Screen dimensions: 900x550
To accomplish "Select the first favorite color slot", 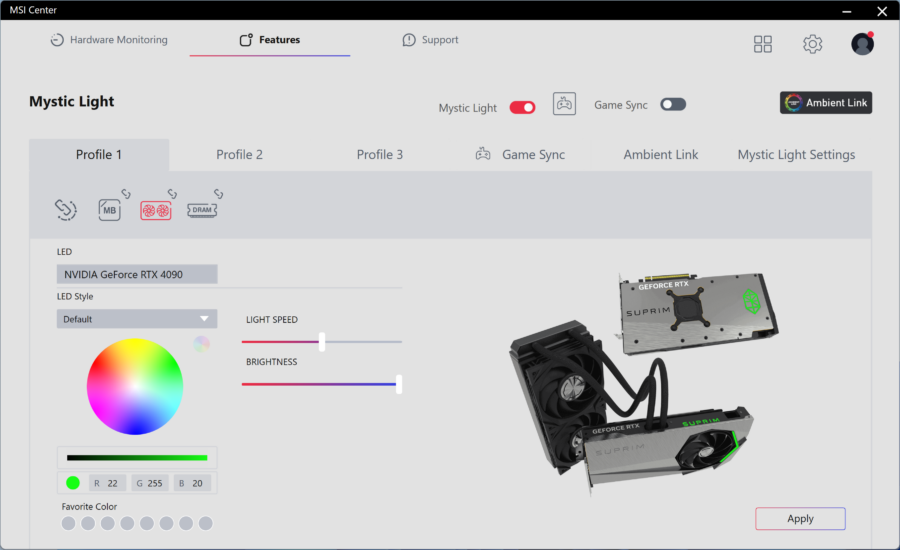I will 68,523.
